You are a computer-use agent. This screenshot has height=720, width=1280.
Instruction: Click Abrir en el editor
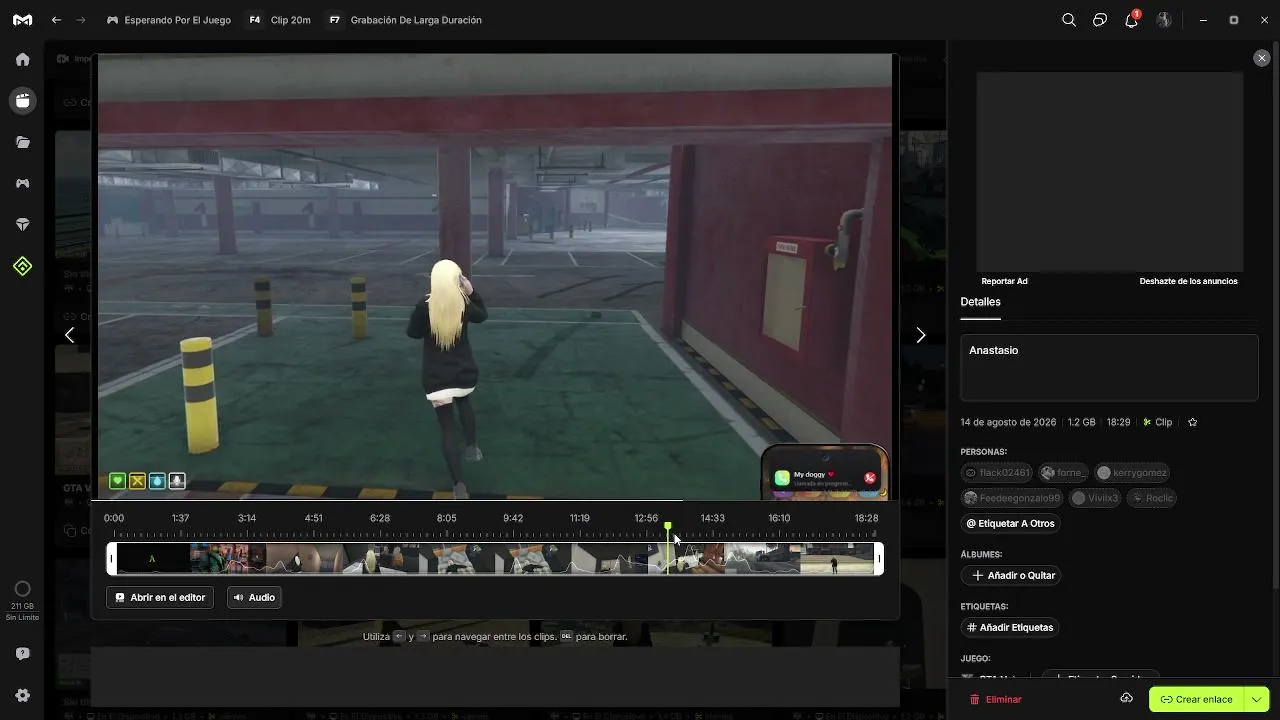pyautogui.click(x=160, y=597)
